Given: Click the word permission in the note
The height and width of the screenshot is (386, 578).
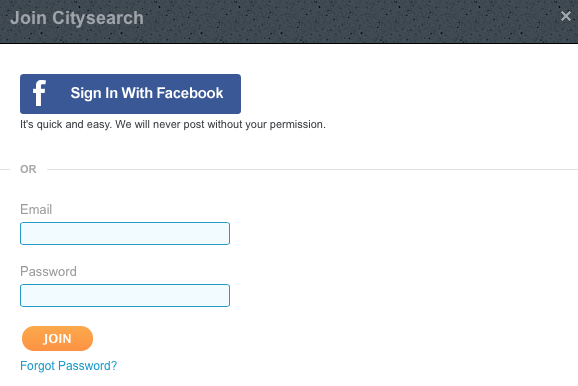Looking at the screenshot, I should pyautogui.click(x=297, y=125).
